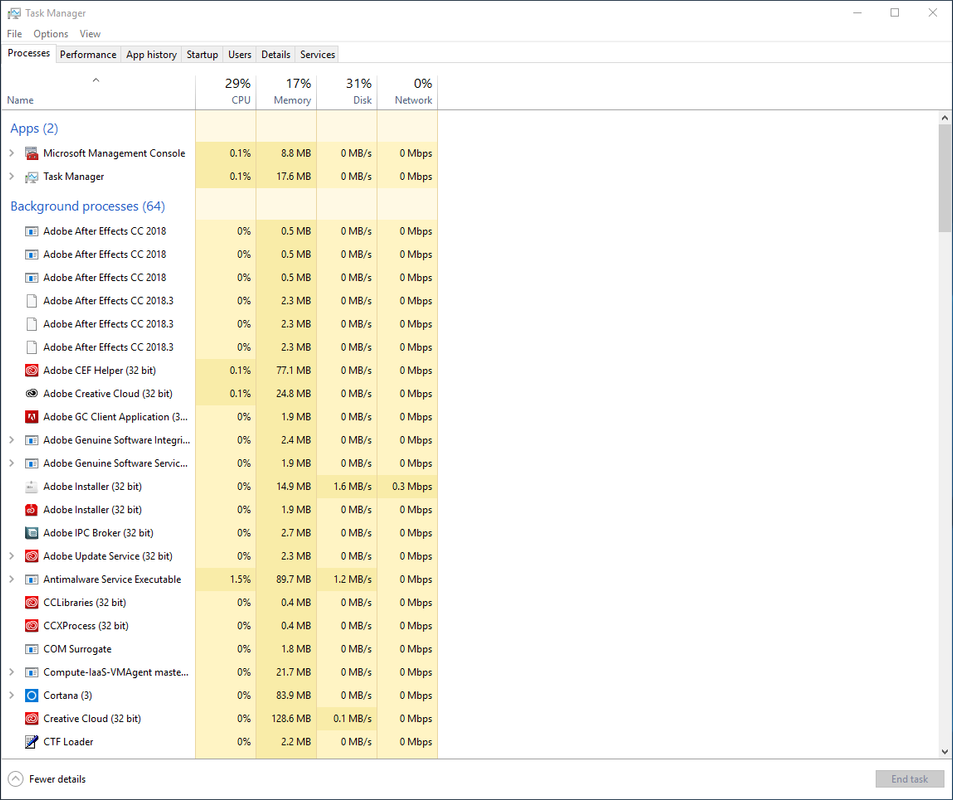This screenshot has width=953, height=800.
Task: Click the 21.7 MB memory value
Action: pos(294,672)
